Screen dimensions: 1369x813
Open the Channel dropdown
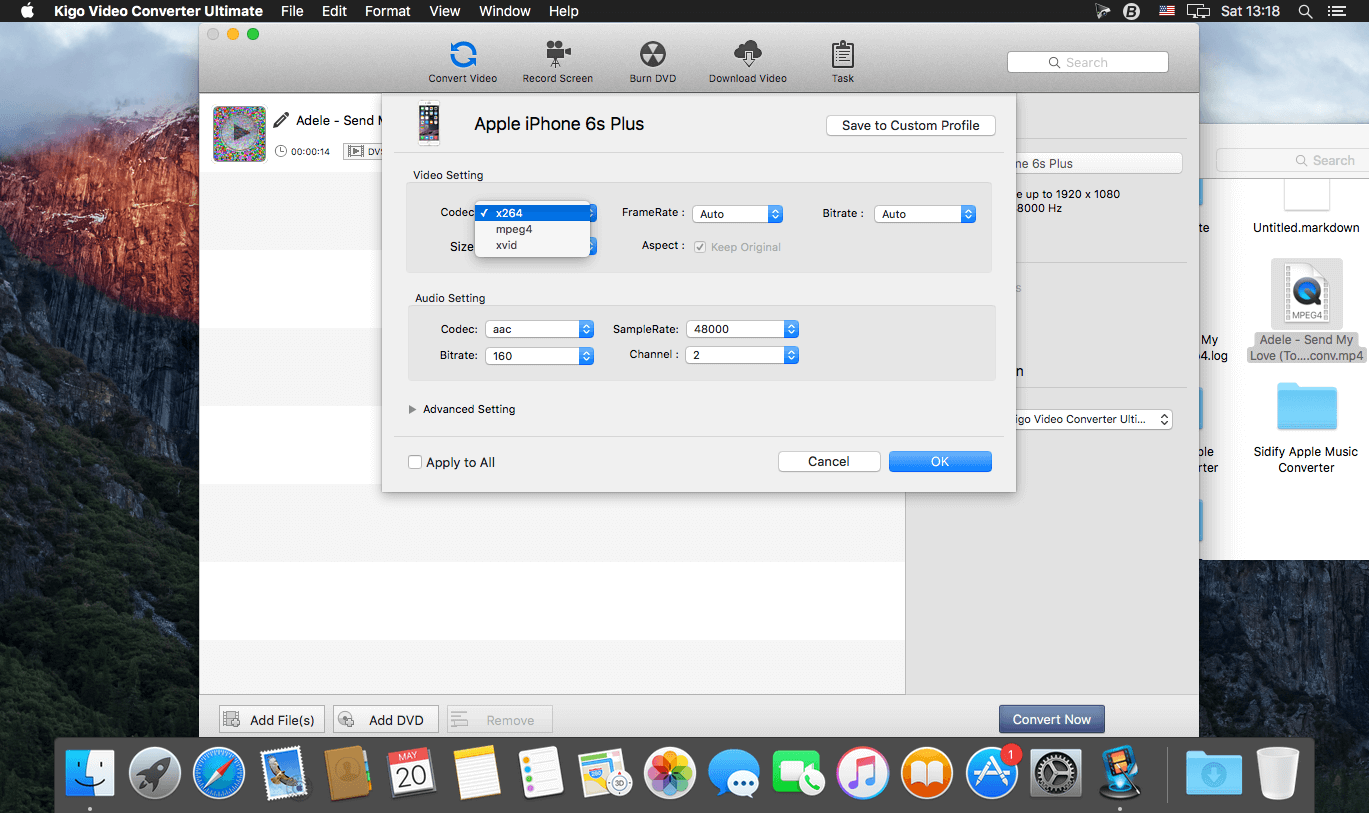(x=742, y=355)
